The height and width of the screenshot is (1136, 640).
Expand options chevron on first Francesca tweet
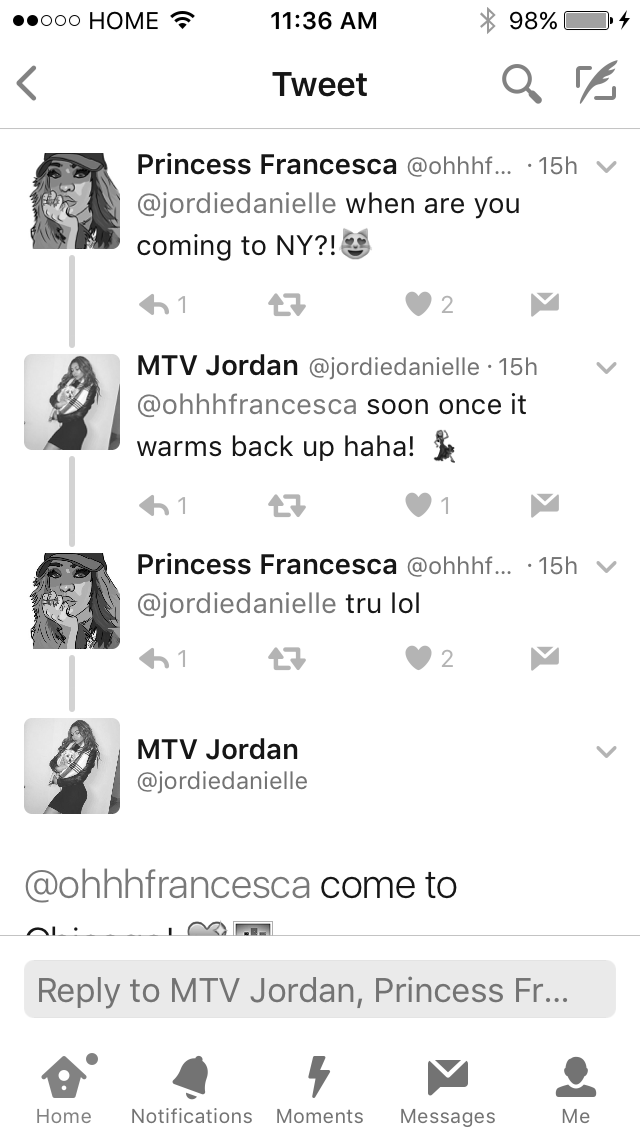(x=607, y=167)
